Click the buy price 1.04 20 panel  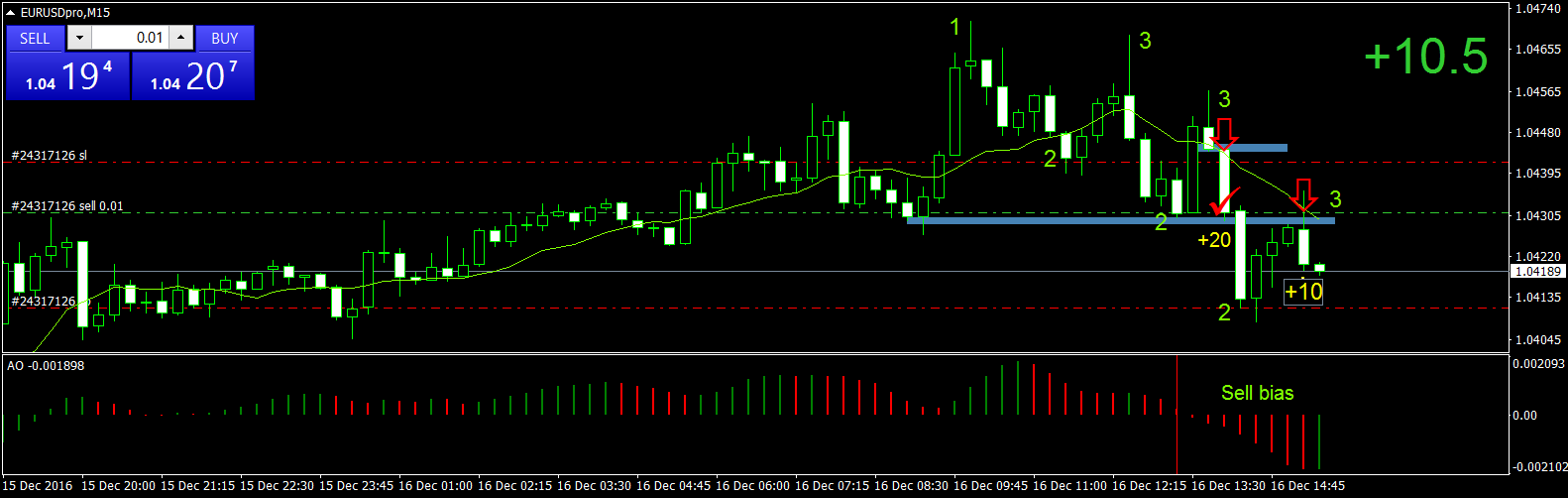[193, 76]
